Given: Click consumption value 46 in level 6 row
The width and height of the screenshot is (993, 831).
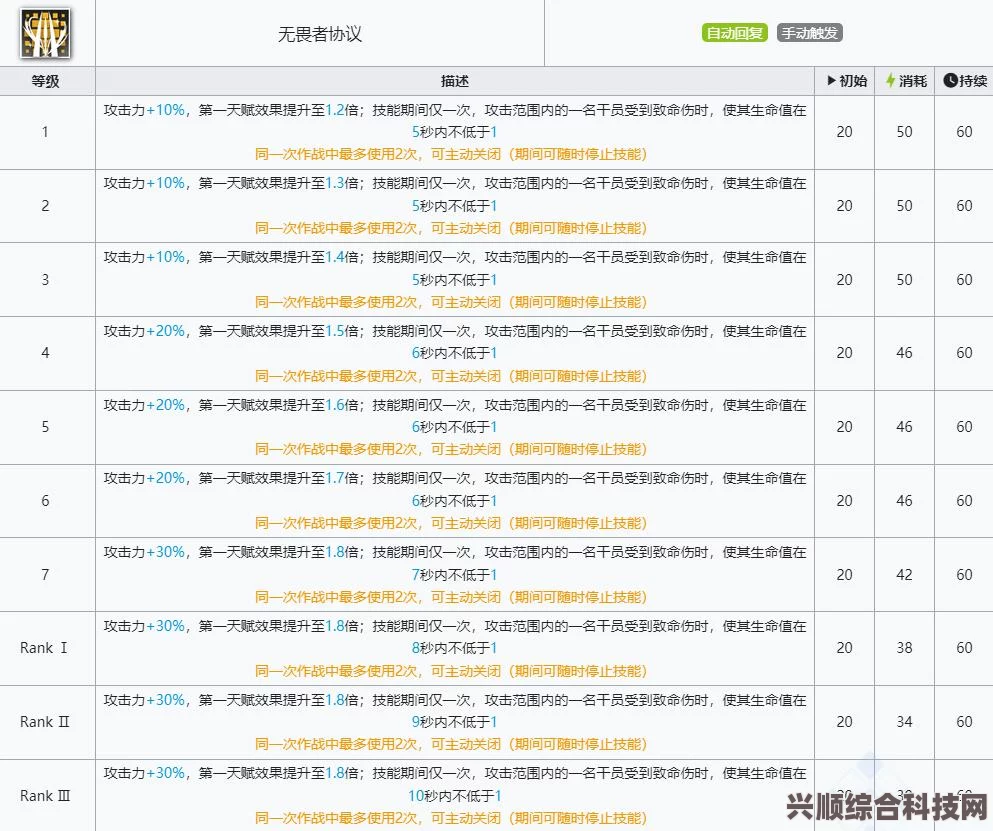Looking at the screenshot, I should [x=904, y=500].
